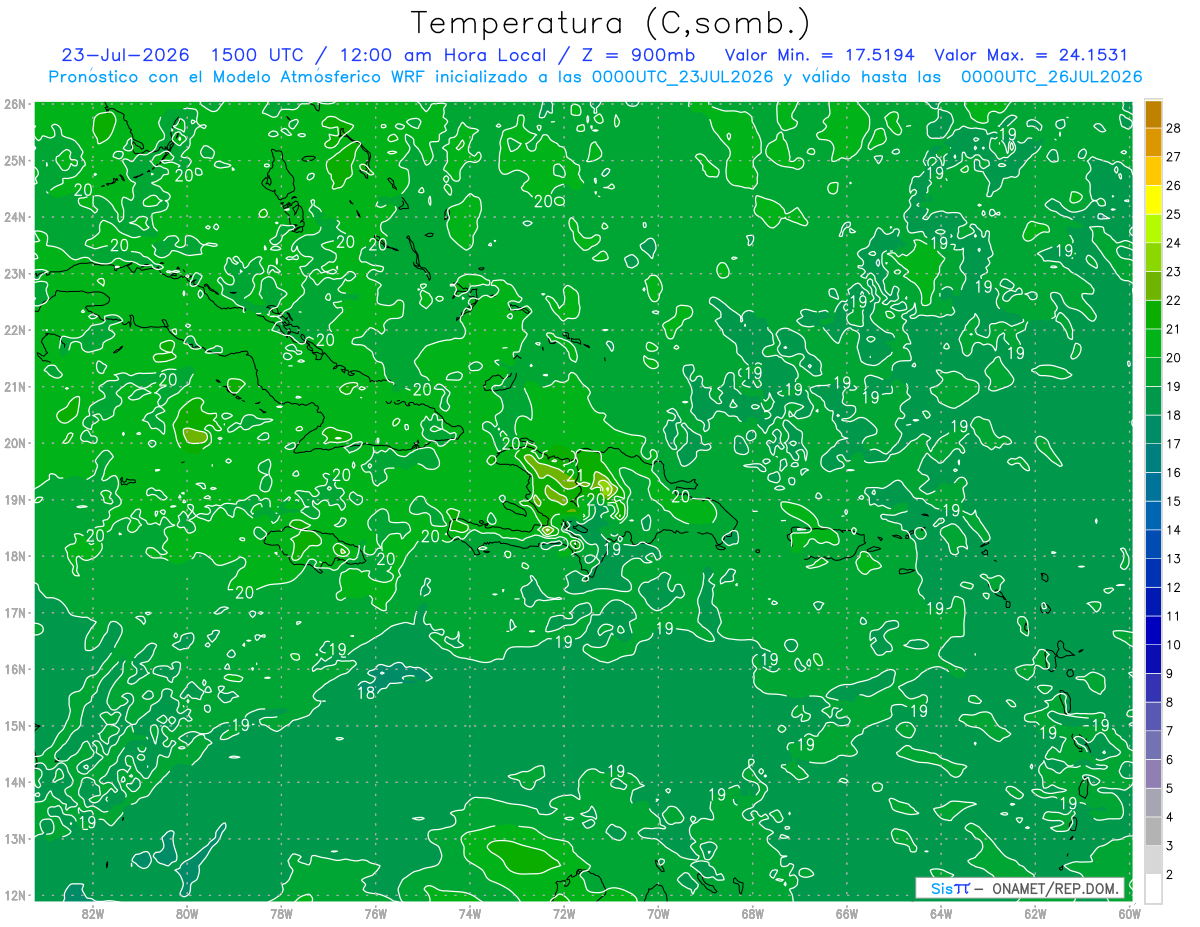
Task: Click the "66W" longitude label
Action: pyautogui.click(x=846, y=913)
